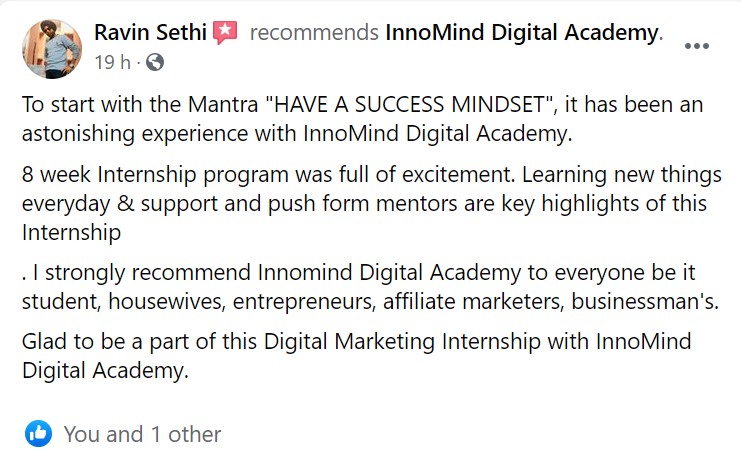Open the three-dot post options menu
Screen dimensions: 741x466
(697, 46)
